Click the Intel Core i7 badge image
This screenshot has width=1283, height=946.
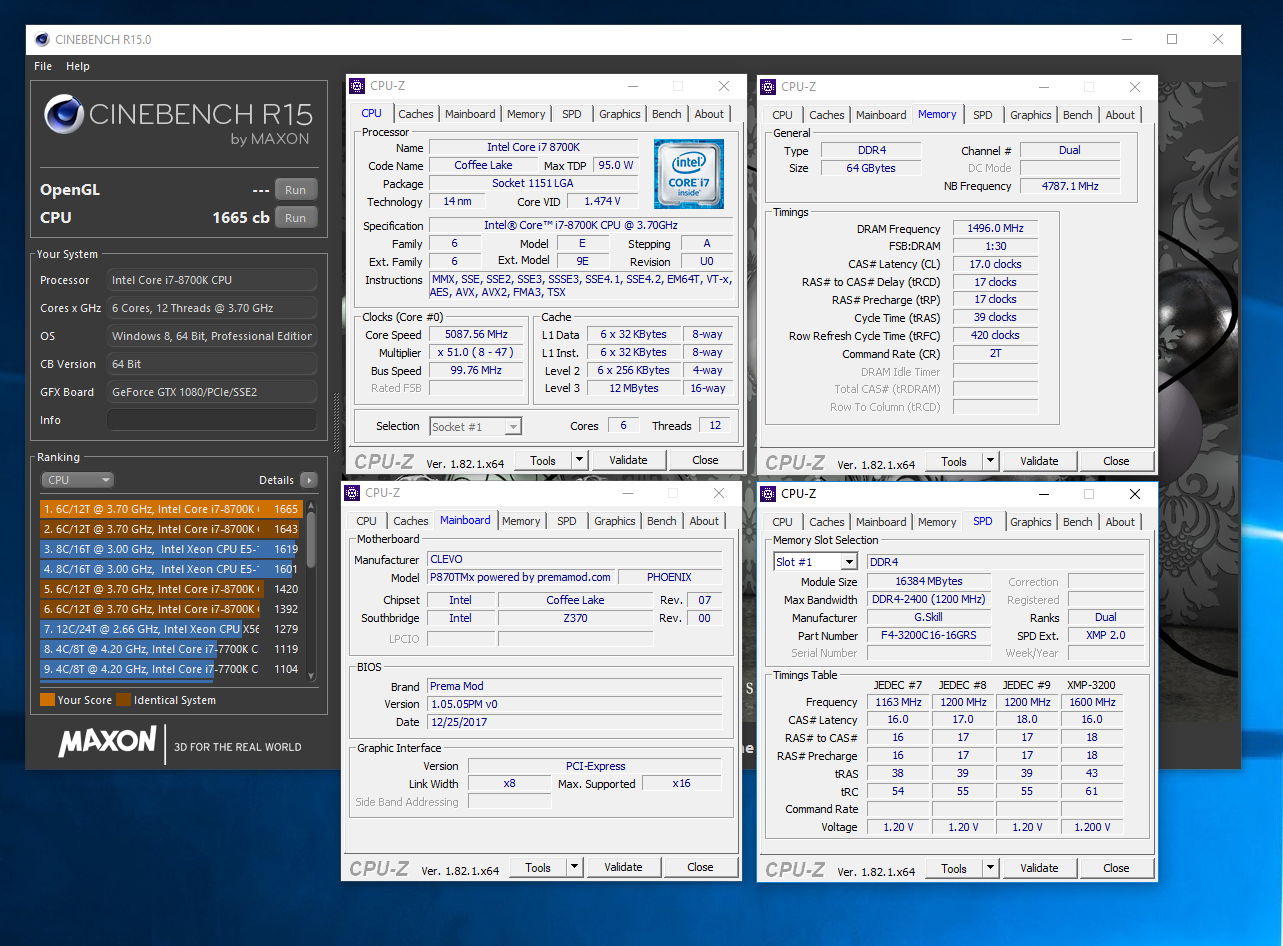(x=688, y=173)
